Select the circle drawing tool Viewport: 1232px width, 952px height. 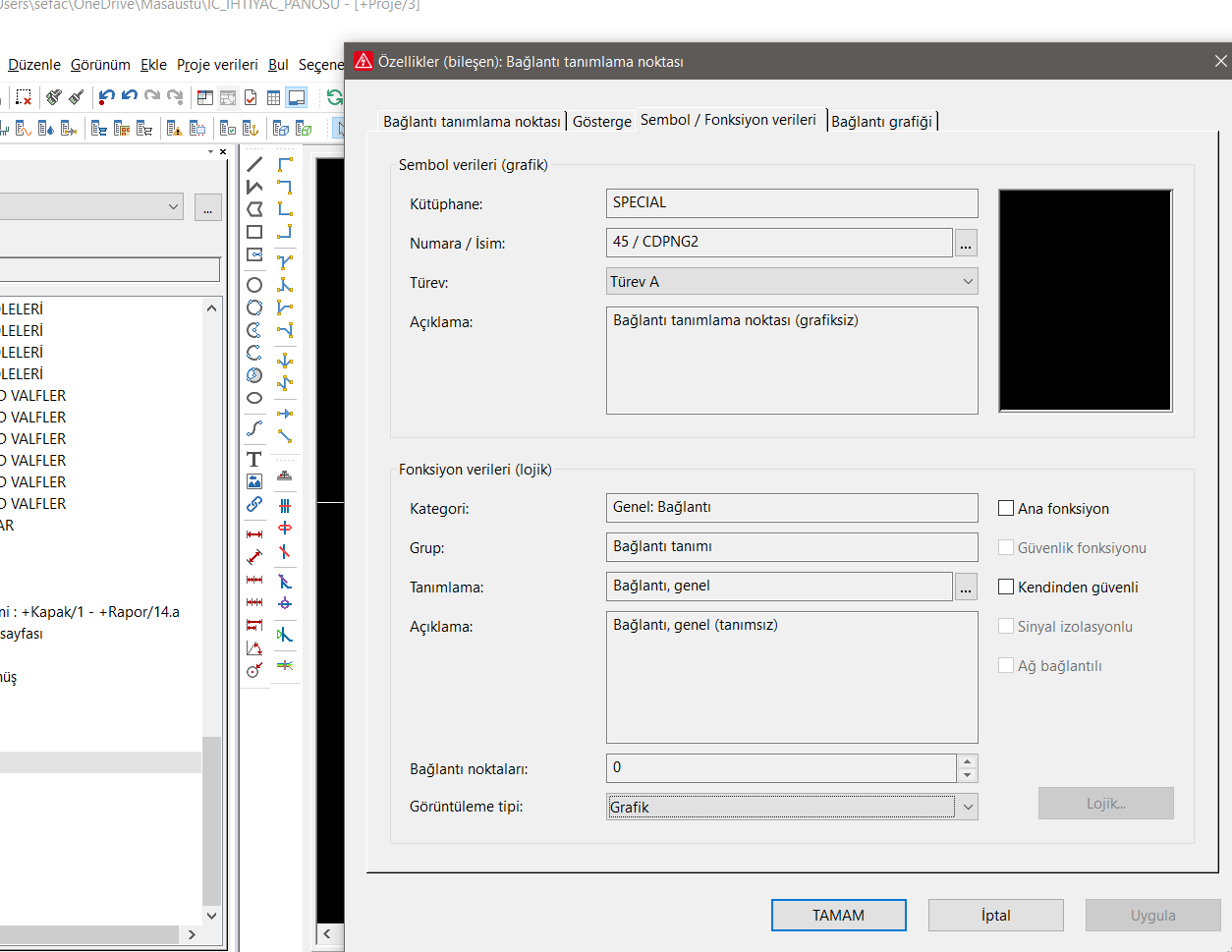(x=254, y=285)
